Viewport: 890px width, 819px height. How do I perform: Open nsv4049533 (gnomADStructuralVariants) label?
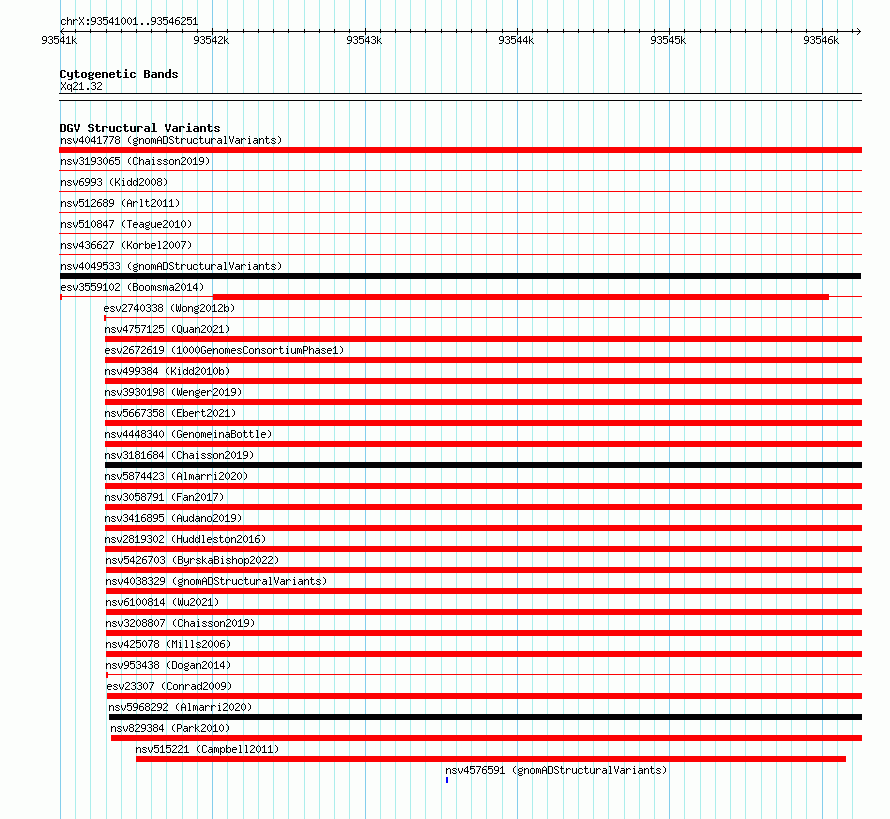point(171,266)
